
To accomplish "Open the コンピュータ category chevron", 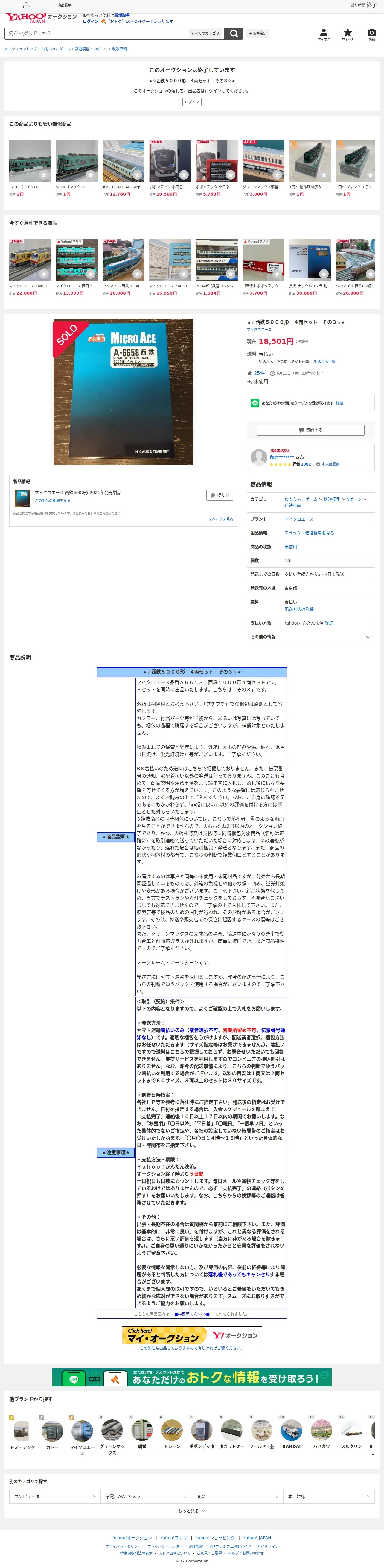I will pos(94,1496).
